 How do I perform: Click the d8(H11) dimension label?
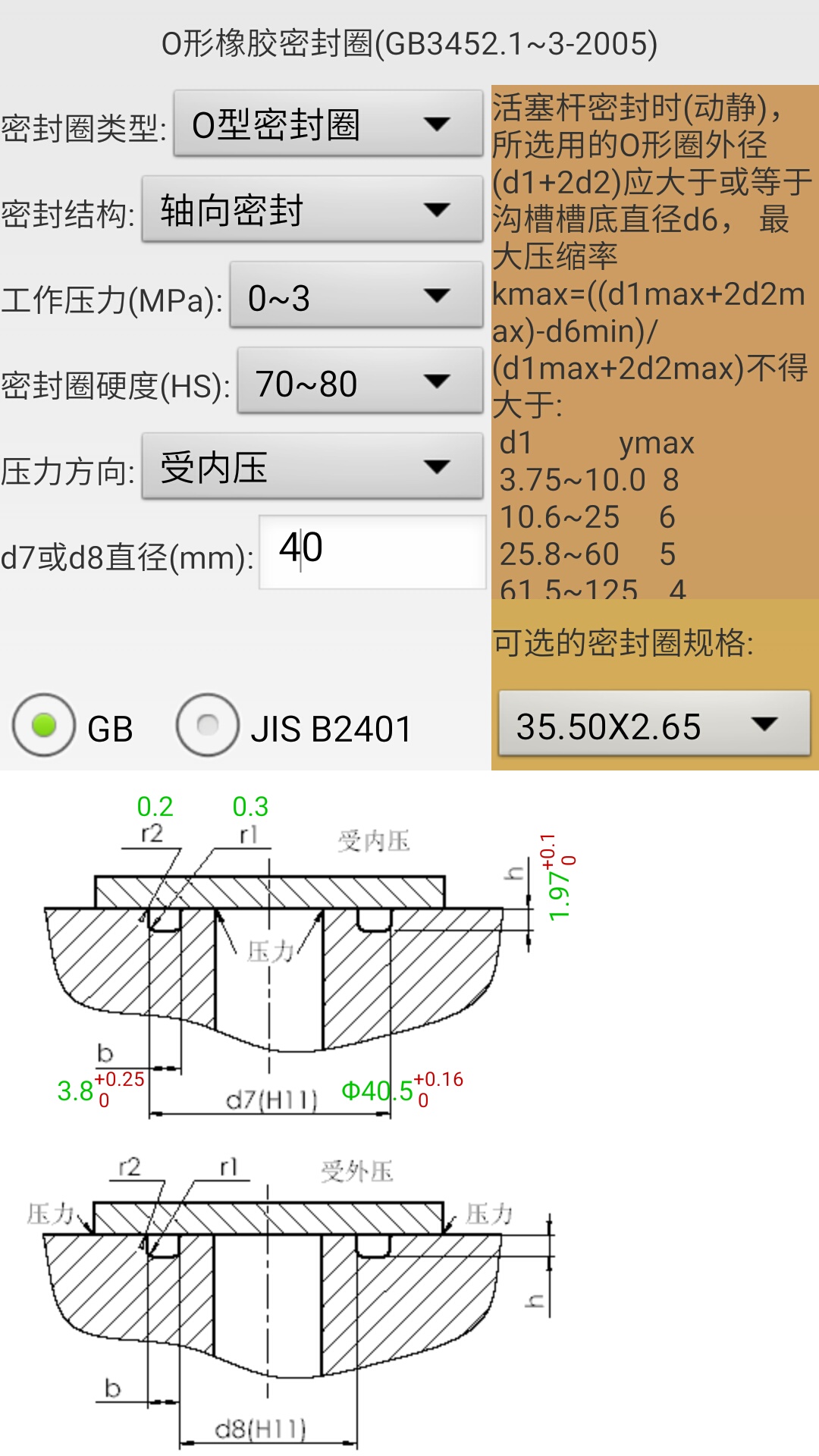coord(261,1429)
